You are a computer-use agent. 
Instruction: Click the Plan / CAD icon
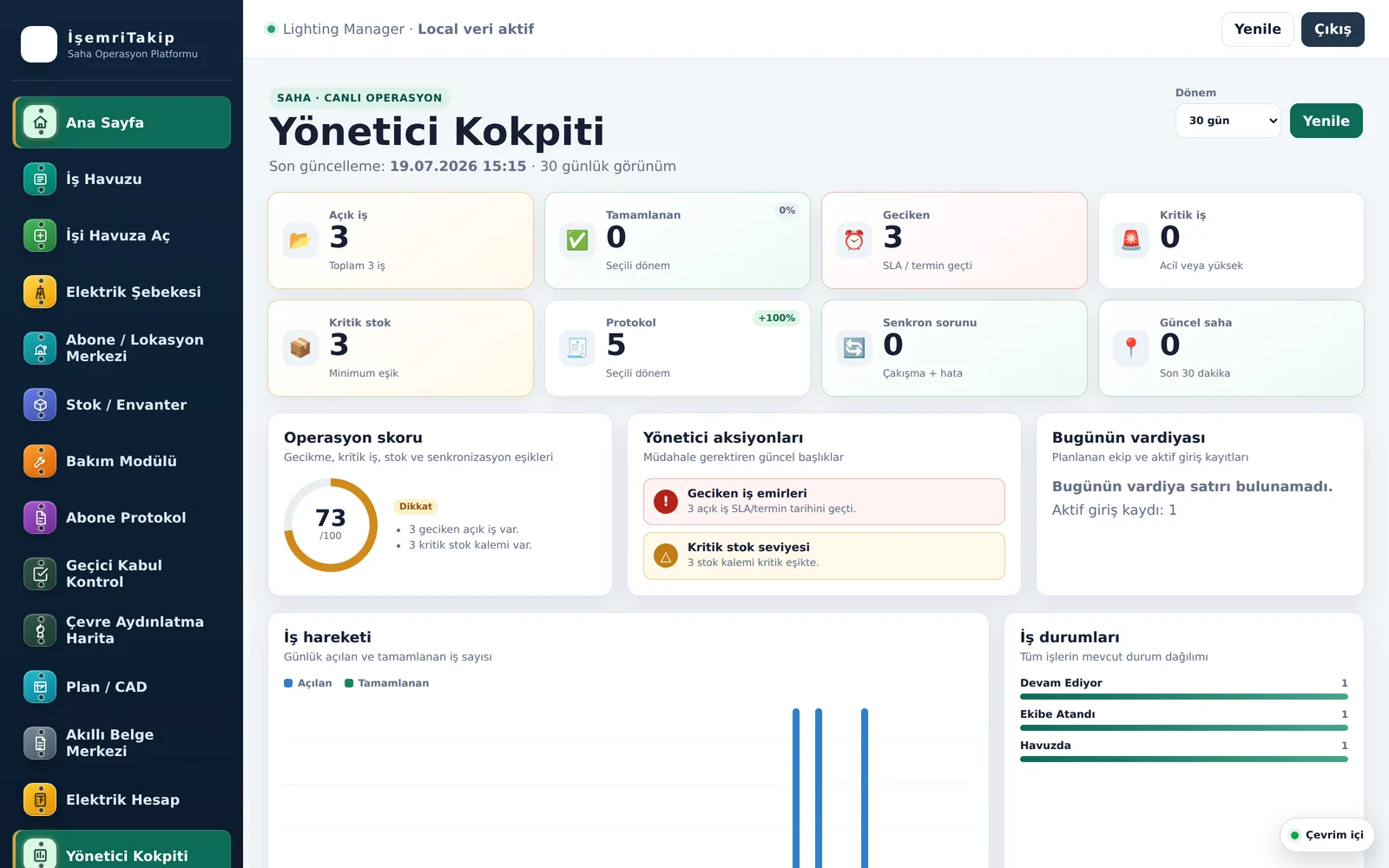click(40, 687)
